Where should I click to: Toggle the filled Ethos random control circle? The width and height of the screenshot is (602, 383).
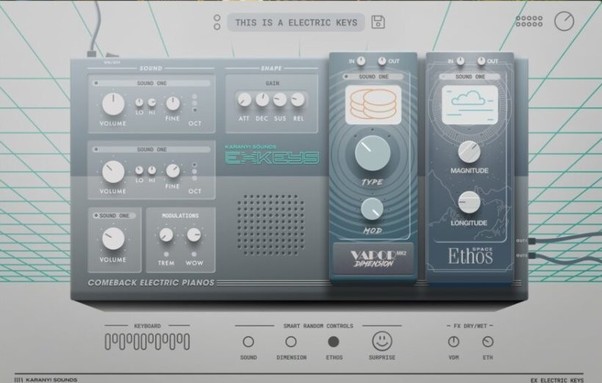334,342
